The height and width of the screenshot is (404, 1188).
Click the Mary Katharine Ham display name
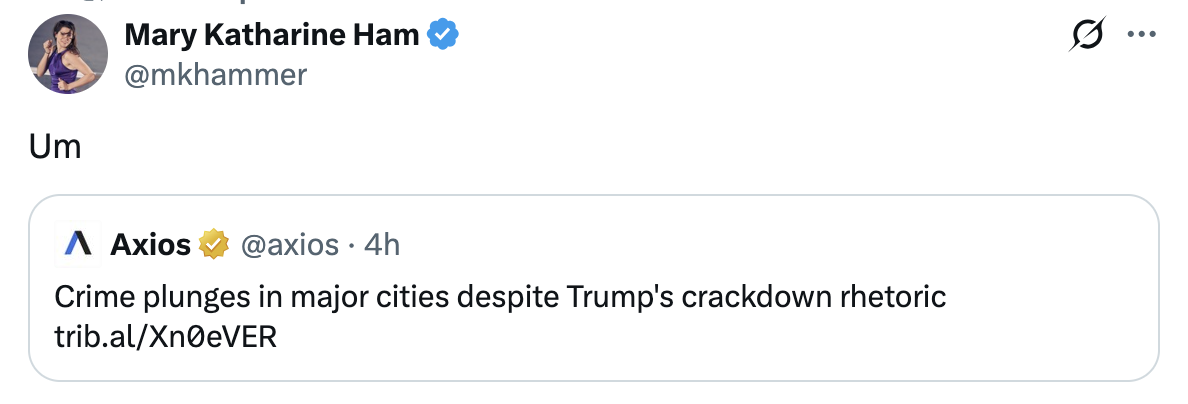(x=271, y=35)
